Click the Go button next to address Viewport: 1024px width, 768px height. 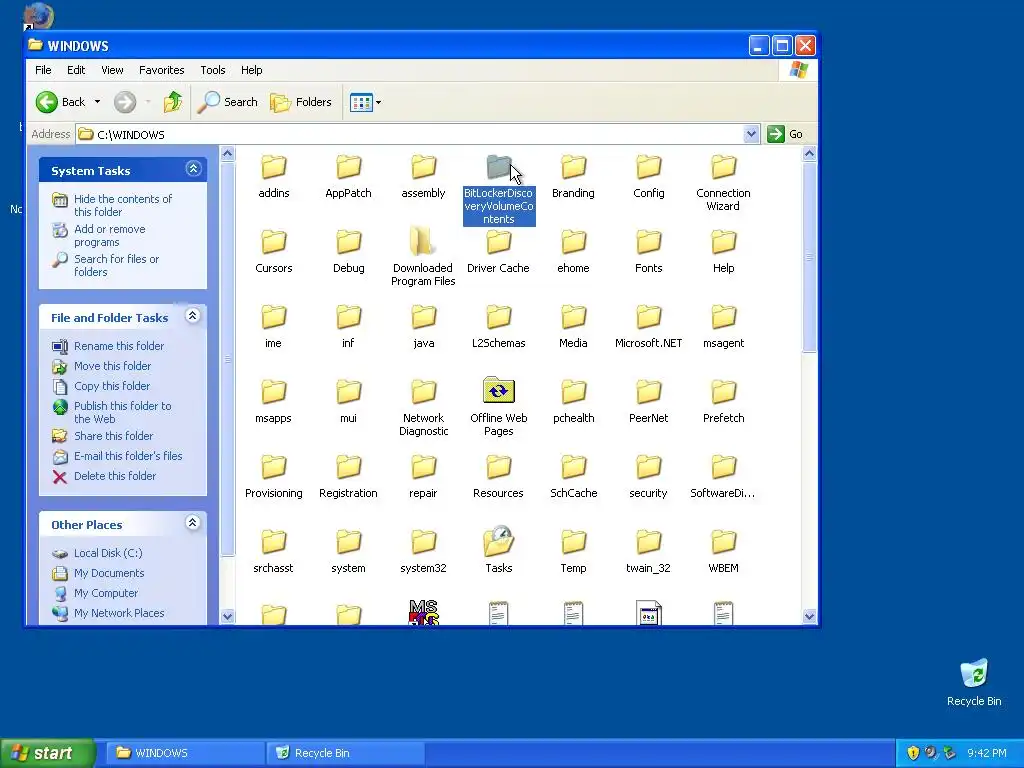[x=786, y=134]
